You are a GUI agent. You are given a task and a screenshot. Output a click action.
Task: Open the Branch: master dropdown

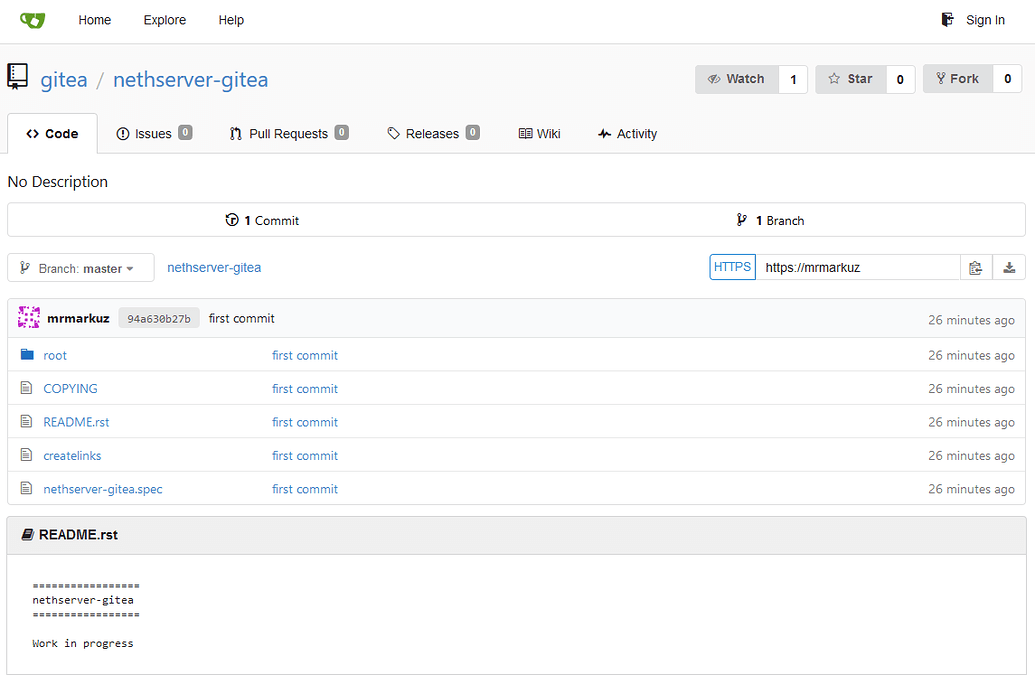(x=80, y=267)
